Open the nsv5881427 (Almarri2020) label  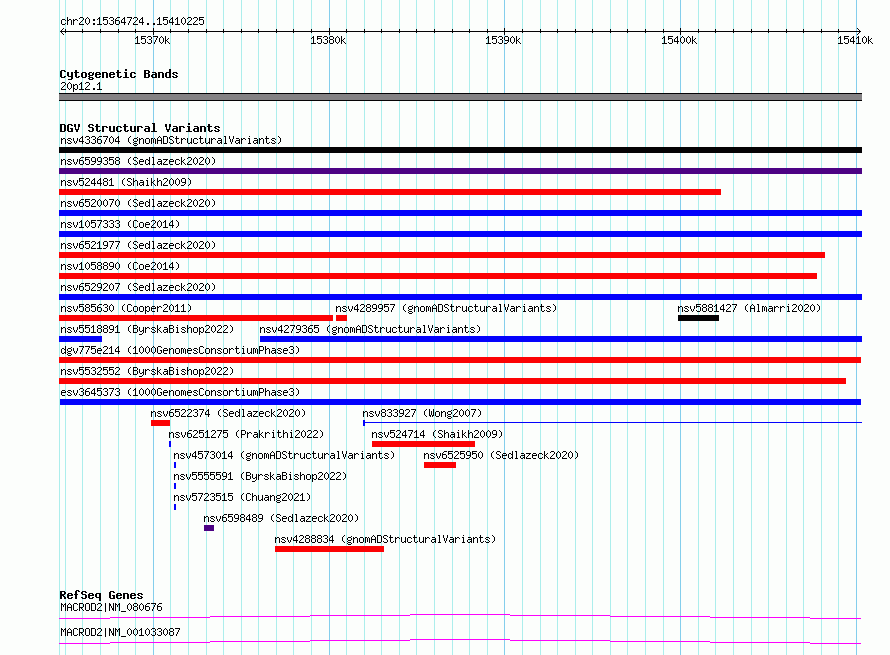(749, 308)
